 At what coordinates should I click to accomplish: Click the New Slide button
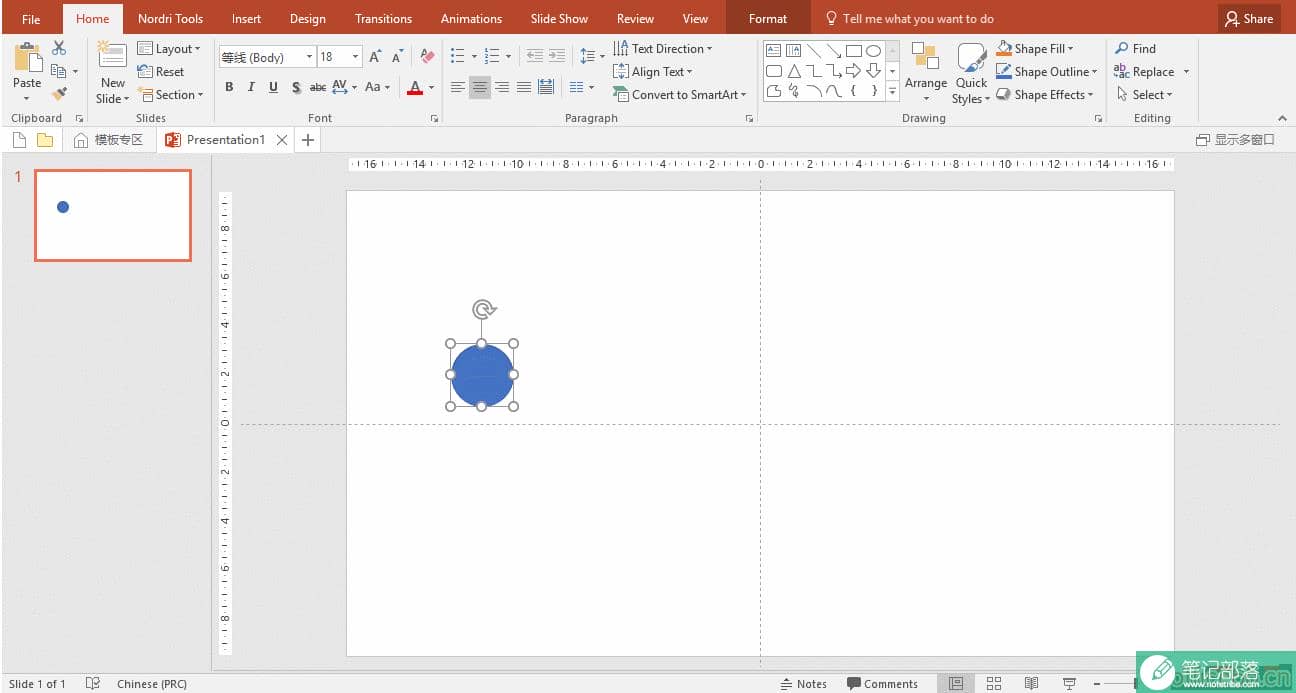pyautogui.click(x=113, y=71)
